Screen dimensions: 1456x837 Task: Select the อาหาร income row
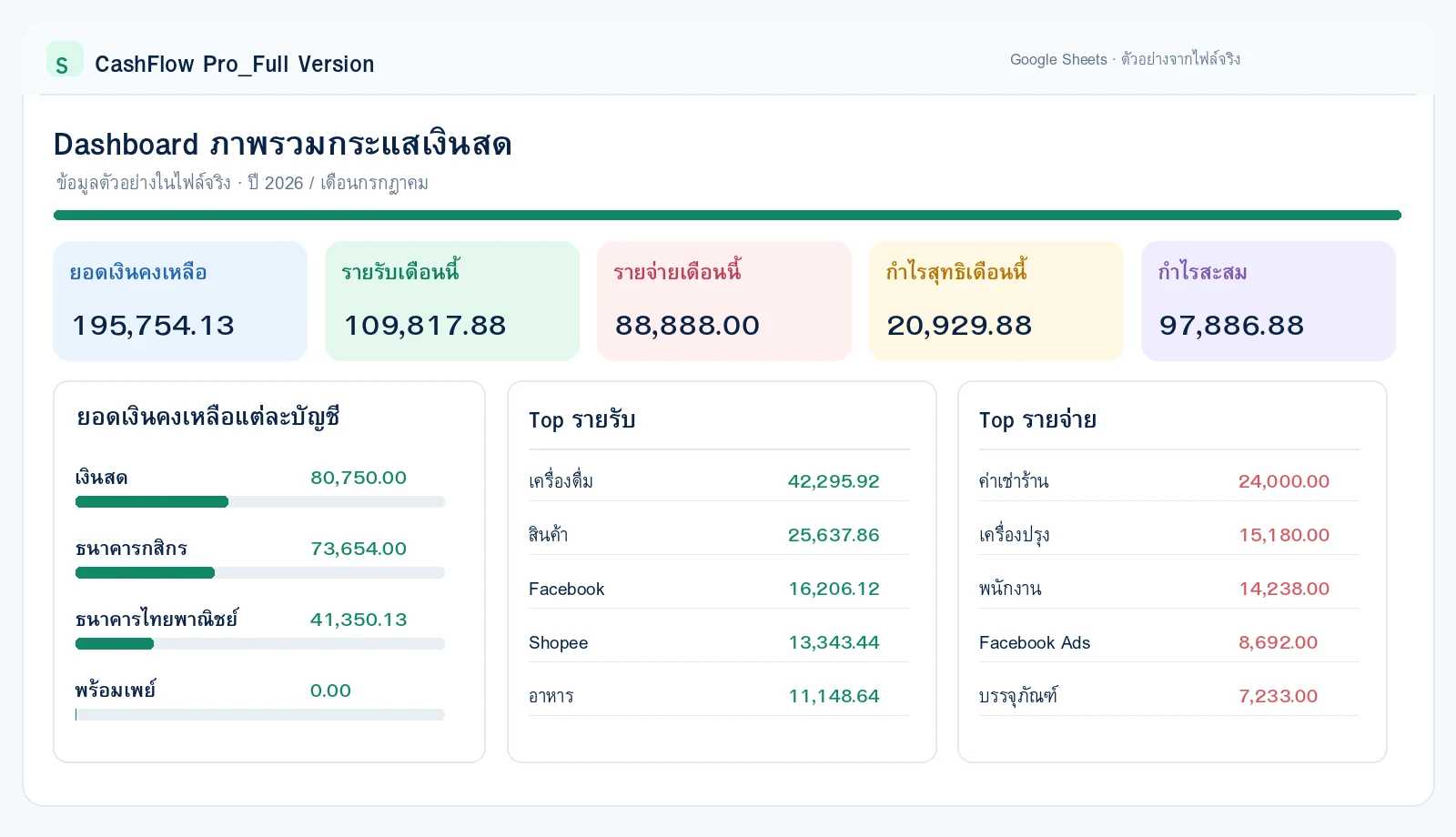719,696
